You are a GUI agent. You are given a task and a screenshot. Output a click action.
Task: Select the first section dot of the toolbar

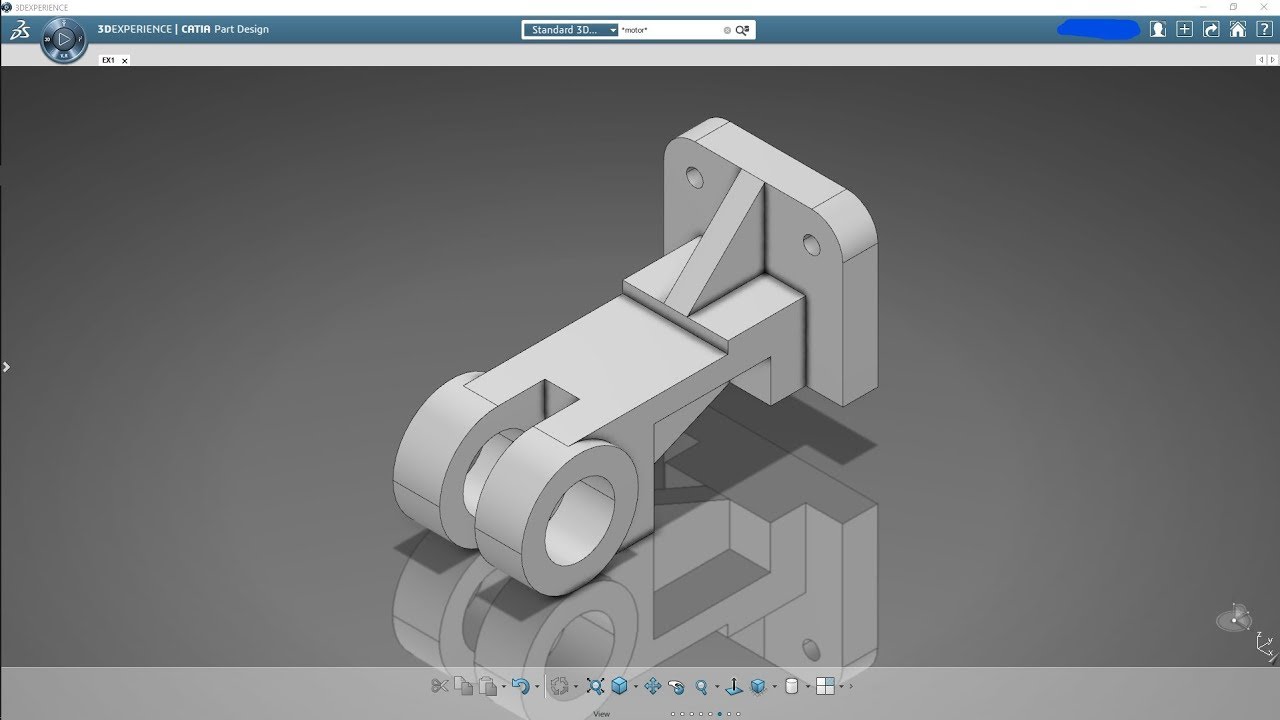(x=673, y=714)
